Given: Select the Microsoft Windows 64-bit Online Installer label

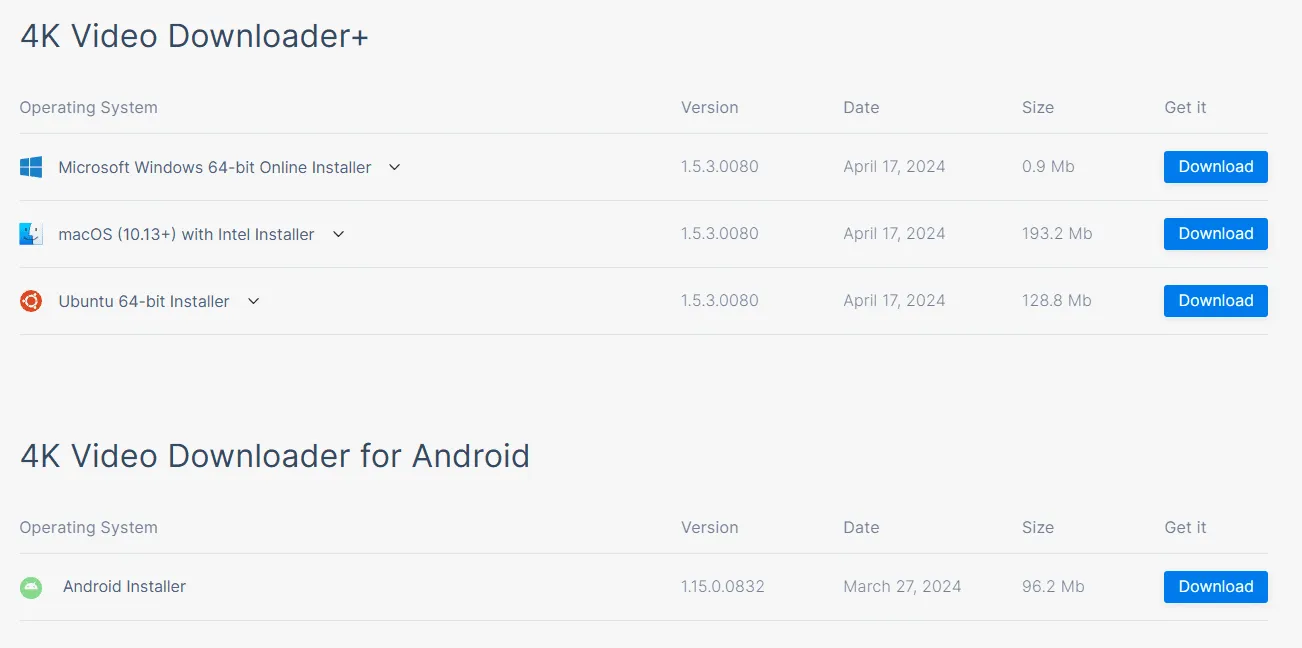Looking at the screenshot, I should (215, 167).
